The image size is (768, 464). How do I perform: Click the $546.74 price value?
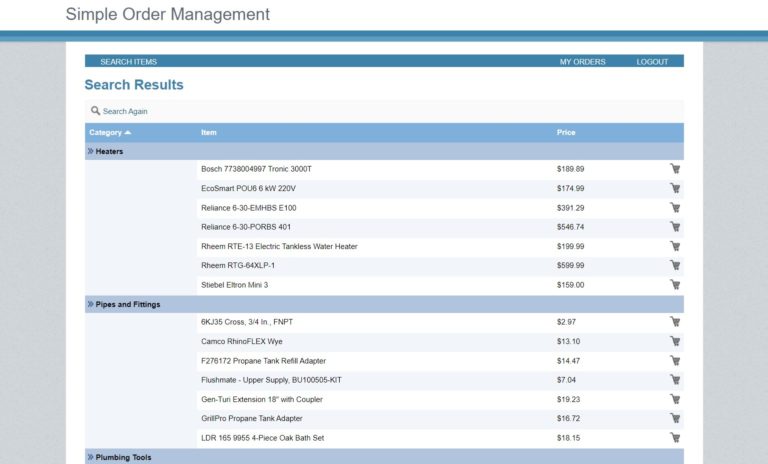click(x=570, y=227)
